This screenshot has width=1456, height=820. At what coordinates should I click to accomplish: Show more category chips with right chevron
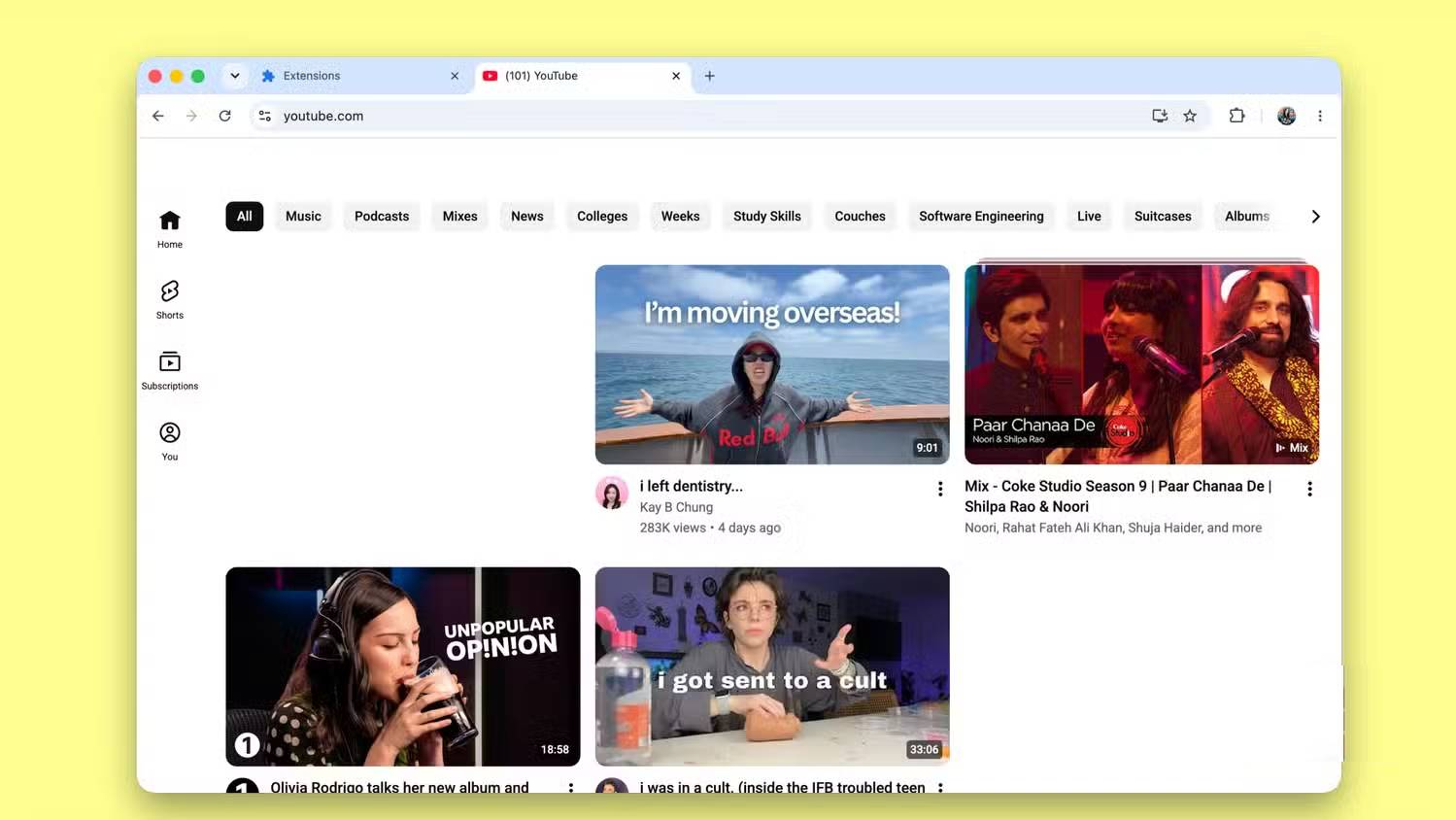pyautogui.click(x=1315, y=217)
